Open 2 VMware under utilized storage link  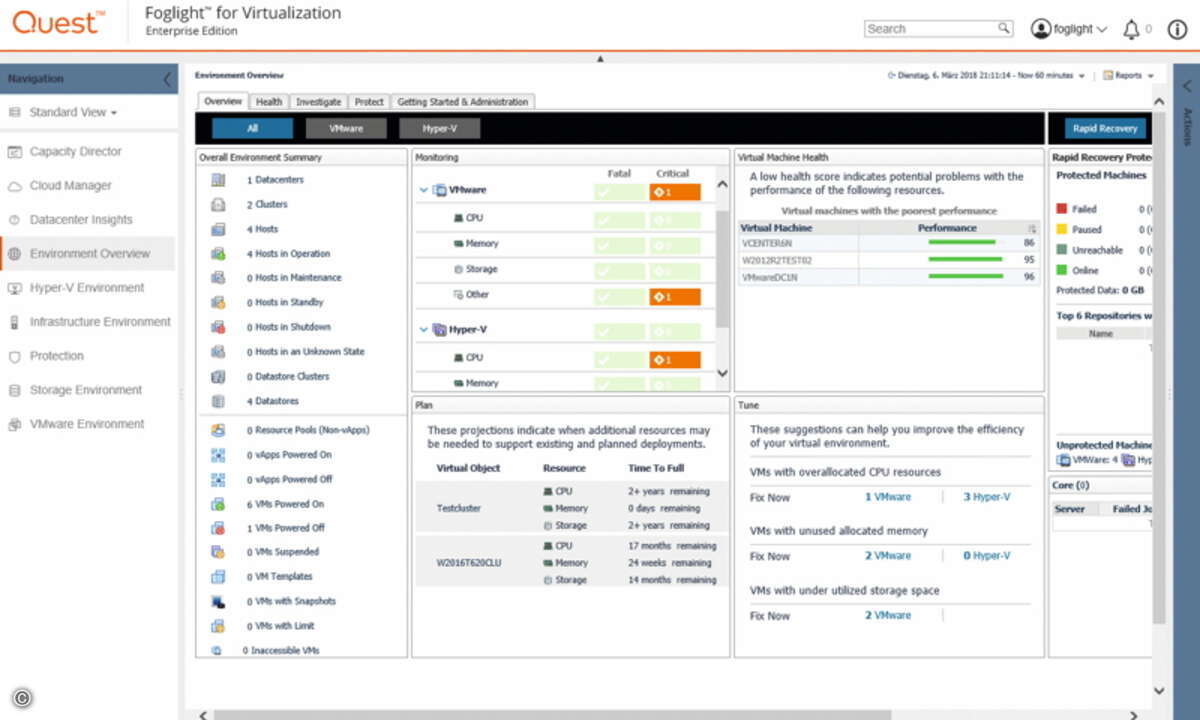tap(888, 616)
